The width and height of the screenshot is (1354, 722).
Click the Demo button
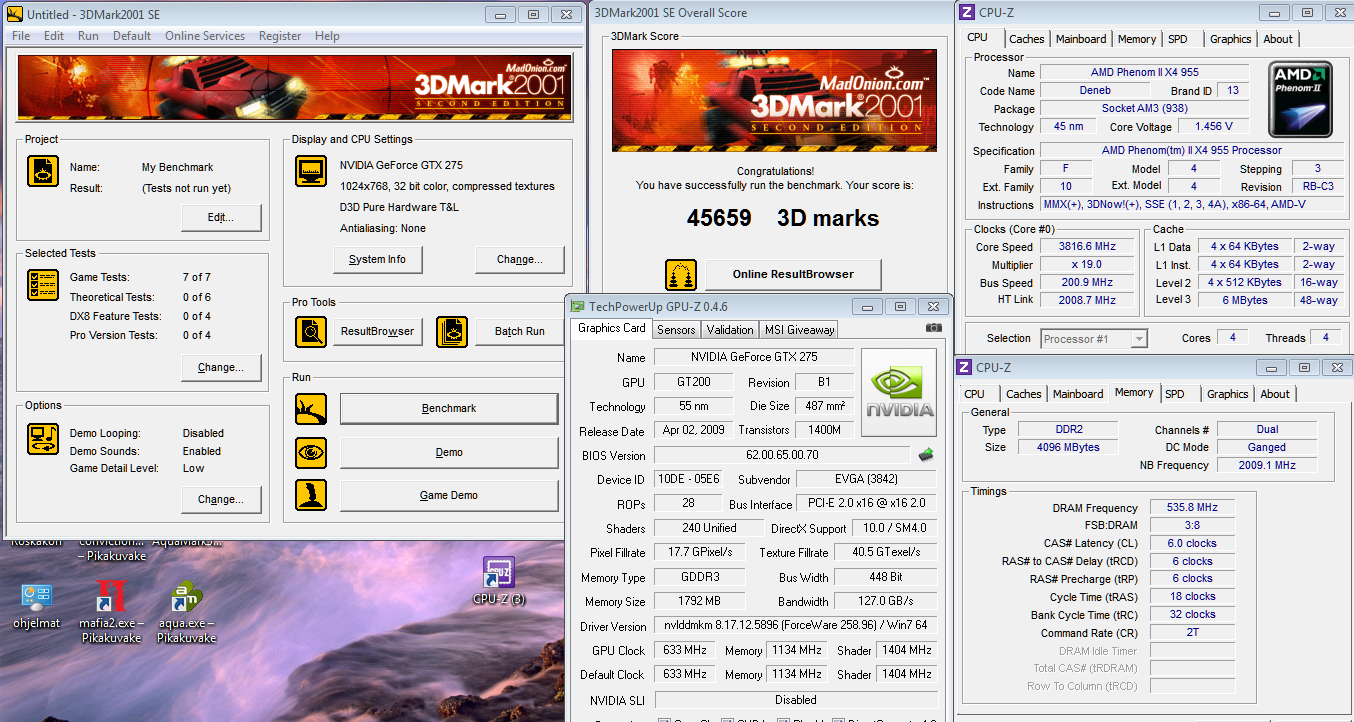tap(449, 452)
